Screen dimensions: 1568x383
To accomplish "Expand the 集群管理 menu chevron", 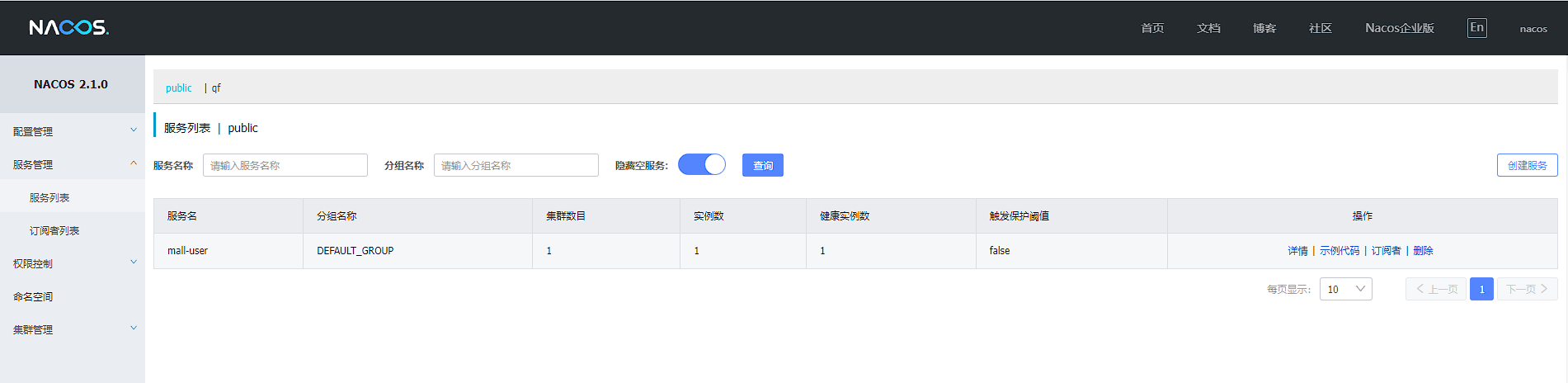I will pos(134,329).
